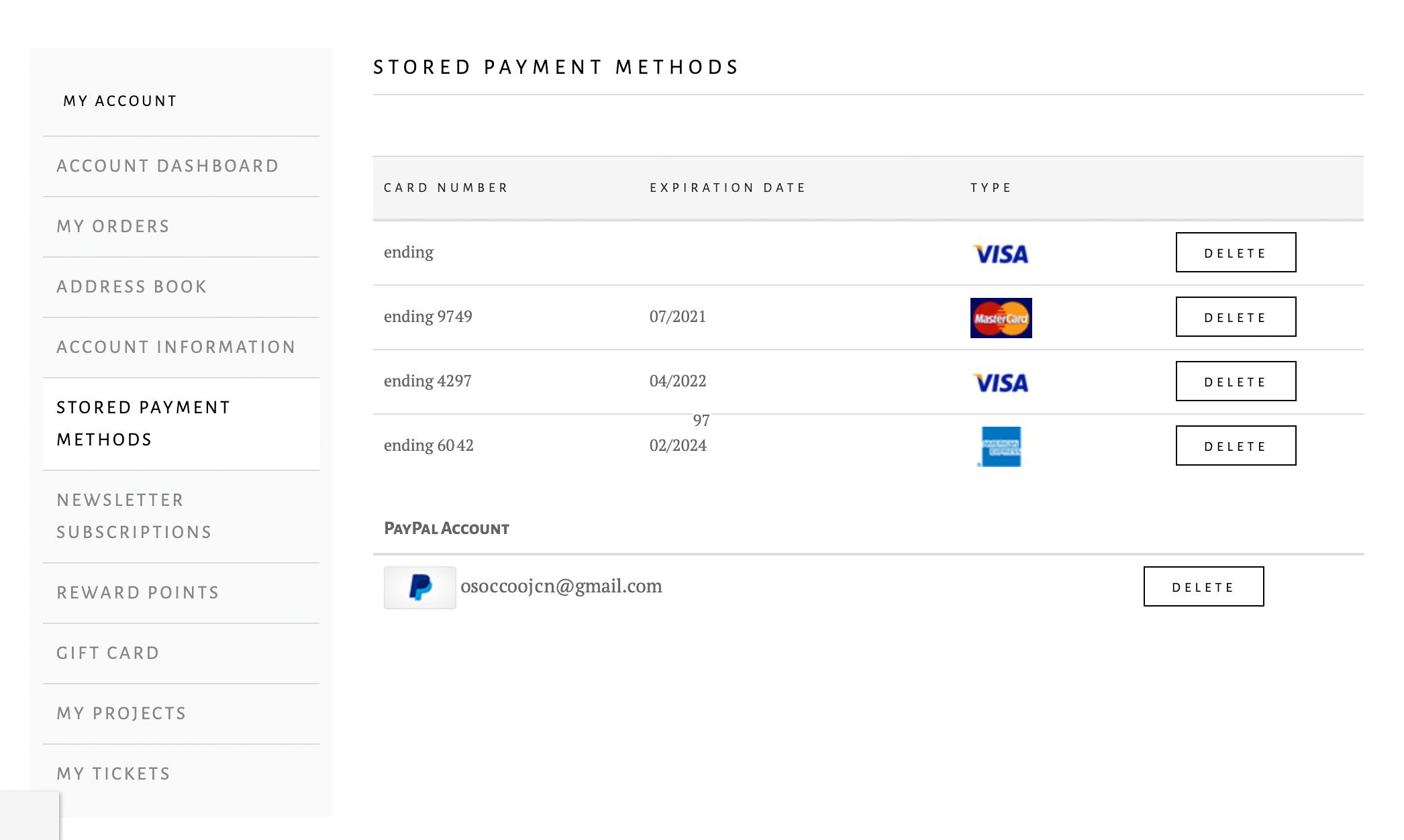Viewport: 1404px width, 840px height.
Task: Delete the PayPal account osoccoojcn@gmail.com
Action: 1203,586
